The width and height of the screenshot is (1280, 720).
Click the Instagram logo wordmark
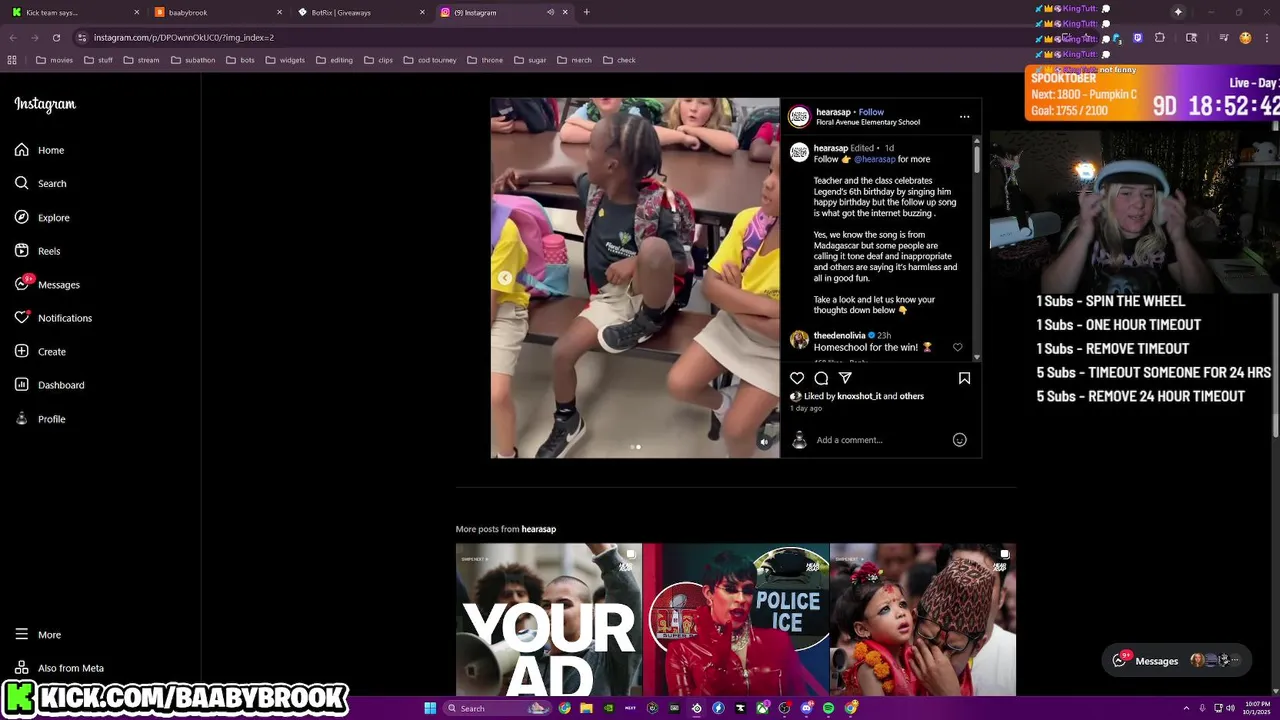pyautogui.click(x=45, y=104)
